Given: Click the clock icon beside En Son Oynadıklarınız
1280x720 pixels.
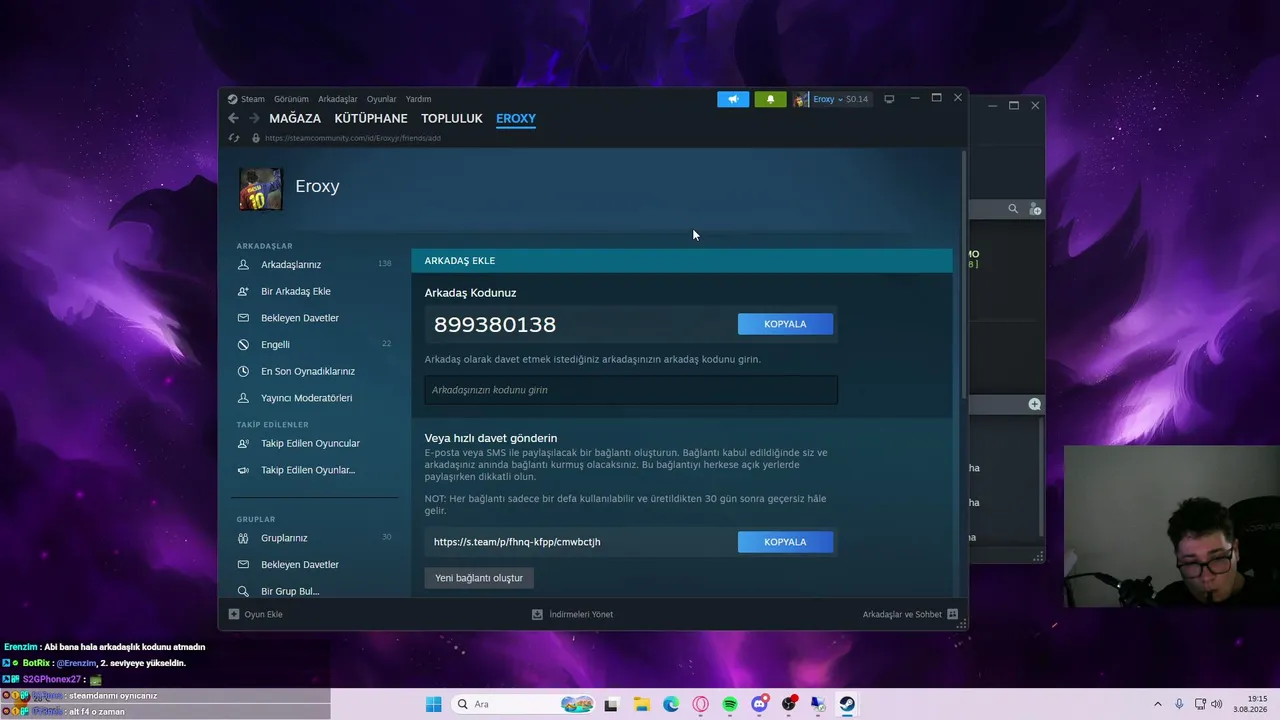Looking at the screenshot, I should coord(243,371).
